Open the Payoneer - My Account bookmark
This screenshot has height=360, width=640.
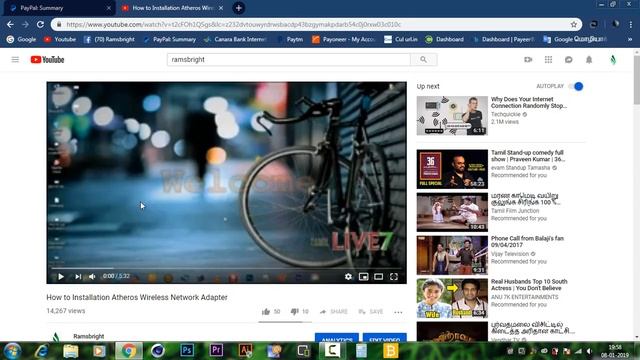343,39
